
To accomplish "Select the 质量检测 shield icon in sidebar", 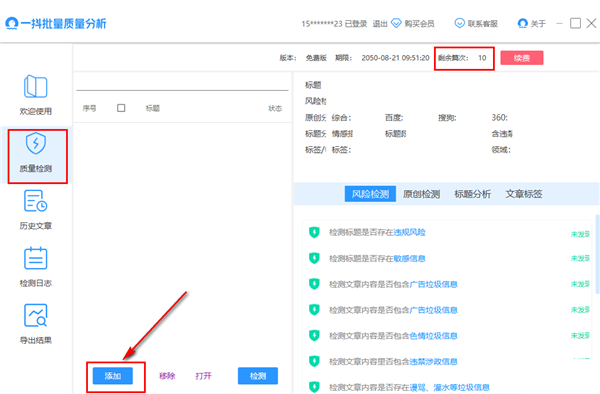I will coord(36,143).
